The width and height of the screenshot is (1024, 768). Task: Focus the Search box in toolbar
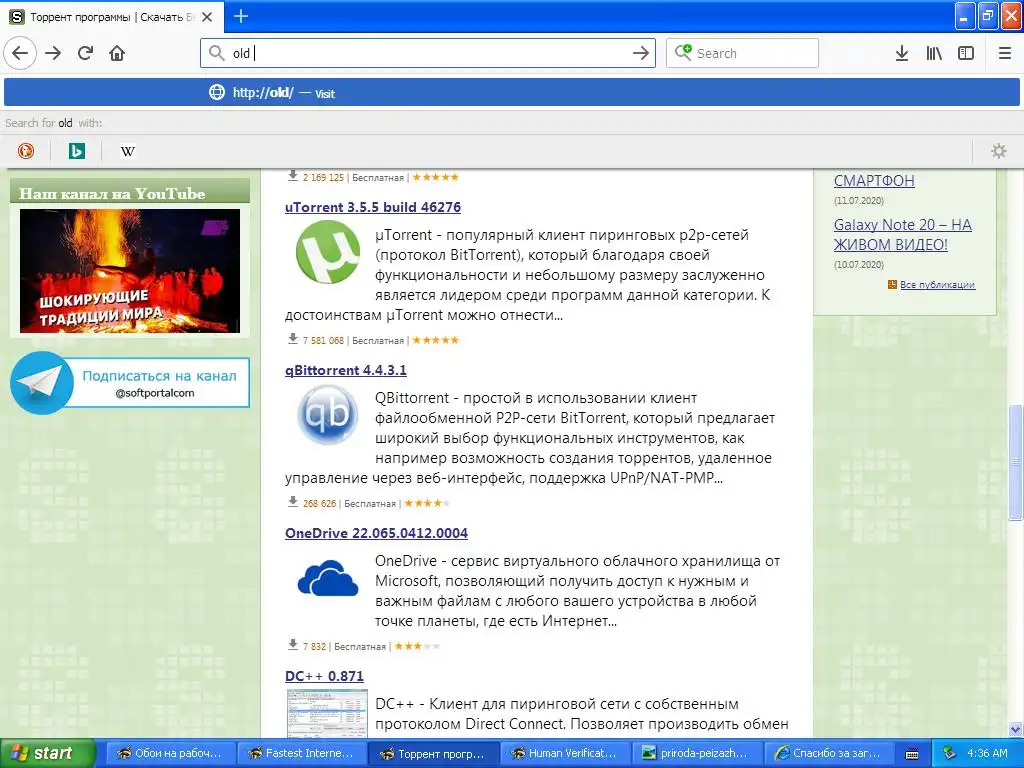(x=742, y=53)
